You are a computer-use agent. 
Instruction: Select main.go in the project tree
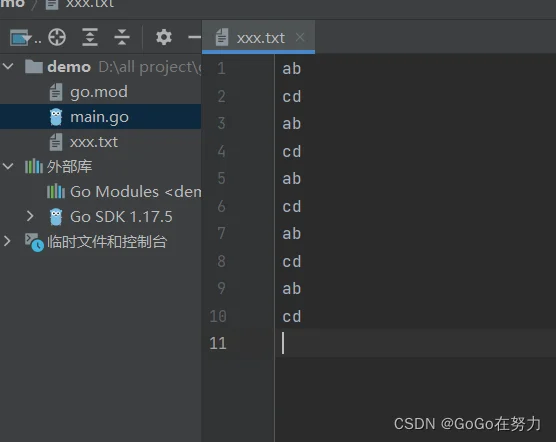click(x=100, y=117)
